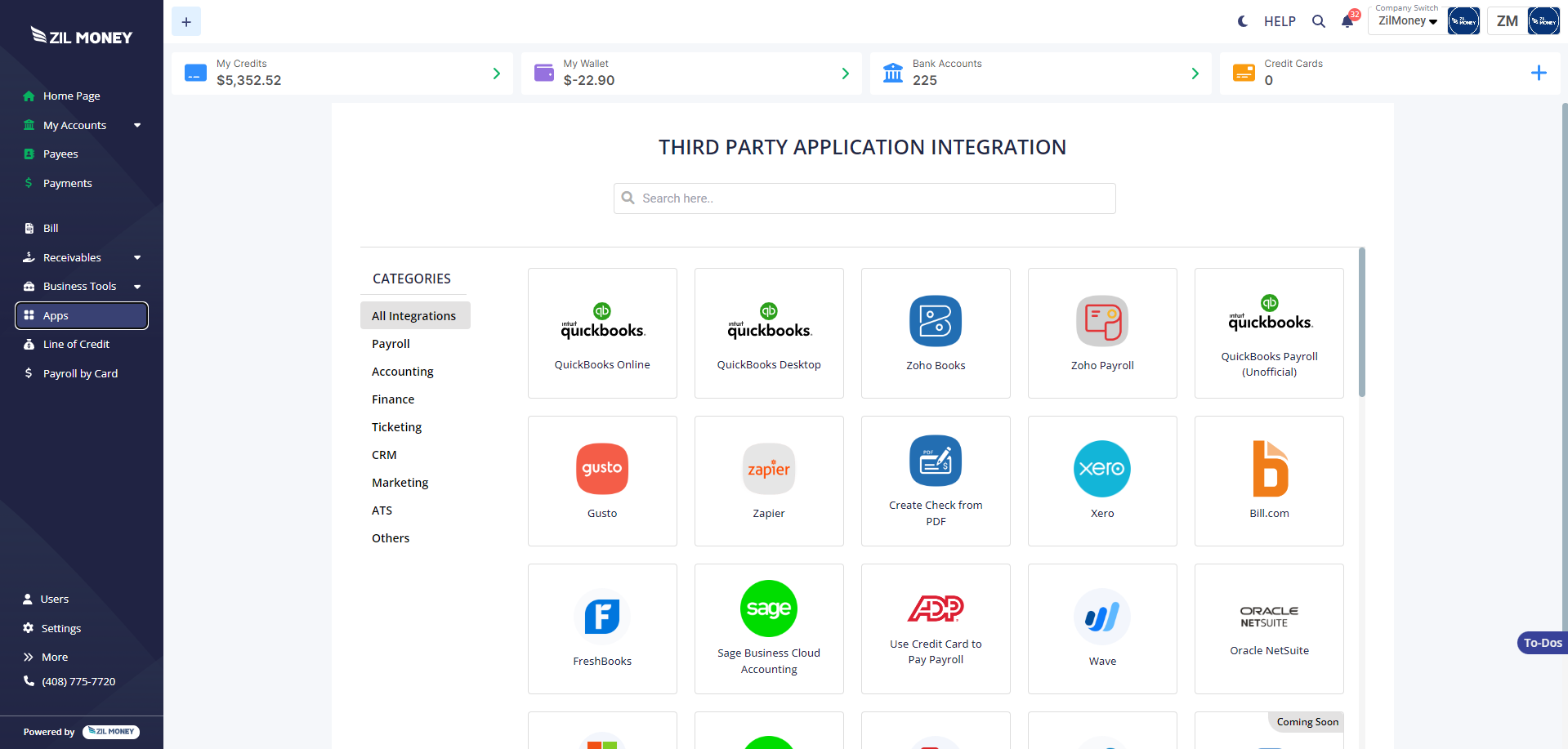Open the ZilMoney company switch dropdown
The height and width of the screenshot is (749, 1568).
tap(1408, 21)
